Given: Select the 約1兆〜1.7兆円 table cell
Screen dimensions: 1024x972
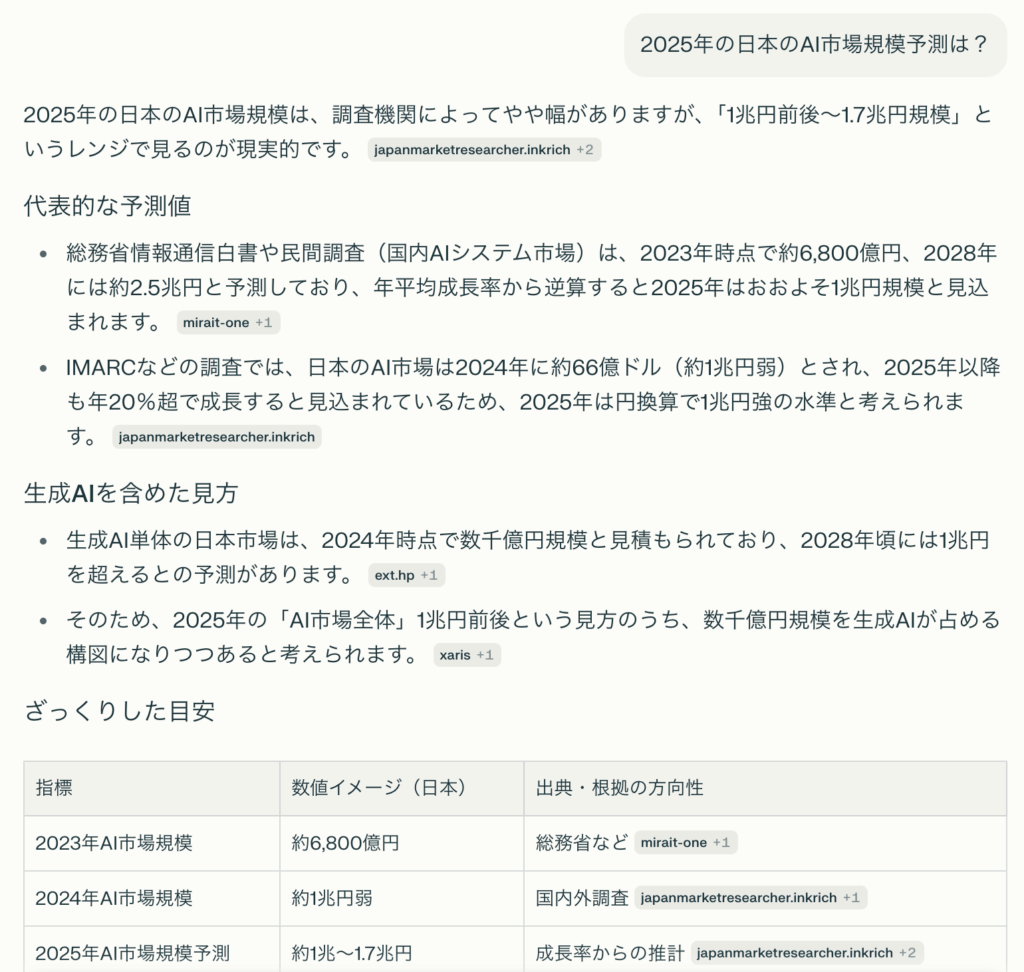Looking at the screenshot, I should [x=352, y=953].
